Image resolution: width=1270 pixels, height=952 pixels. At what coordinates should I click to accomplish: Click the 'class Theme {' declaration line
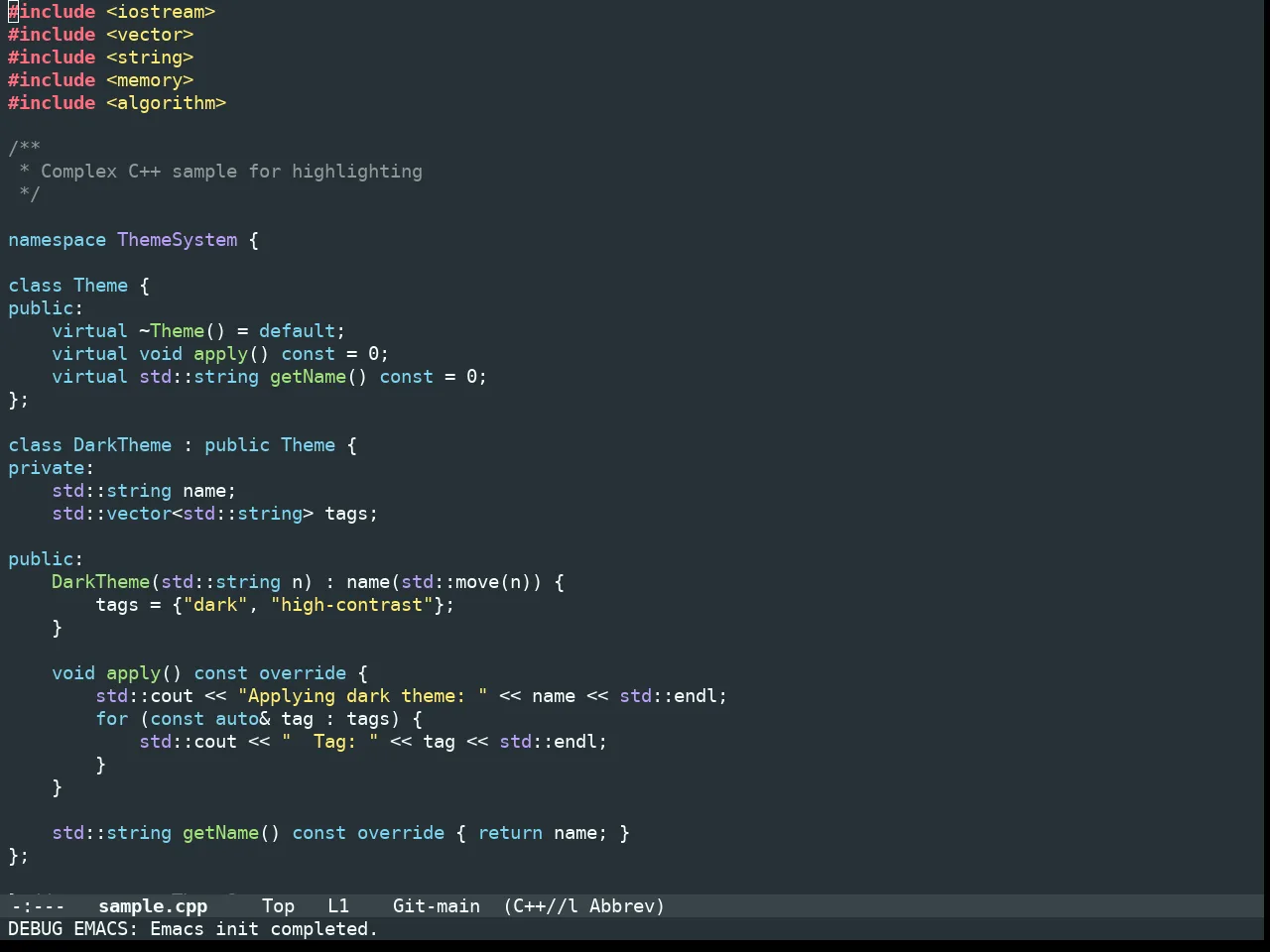[78, 286]
